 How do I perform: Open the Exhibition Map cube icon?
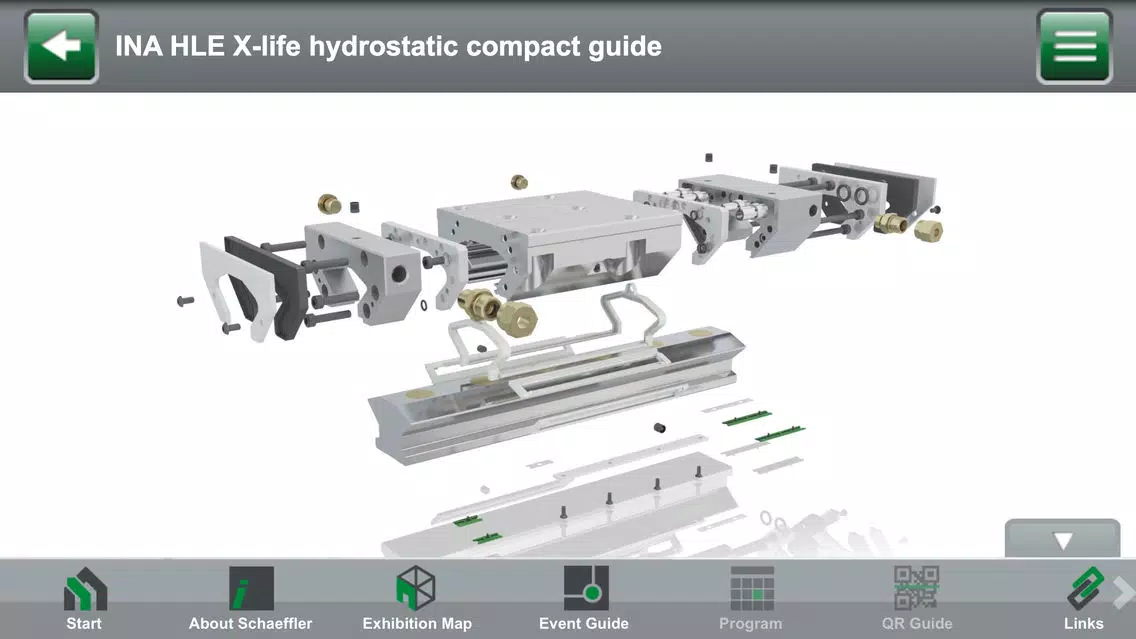tap(416, 588)
